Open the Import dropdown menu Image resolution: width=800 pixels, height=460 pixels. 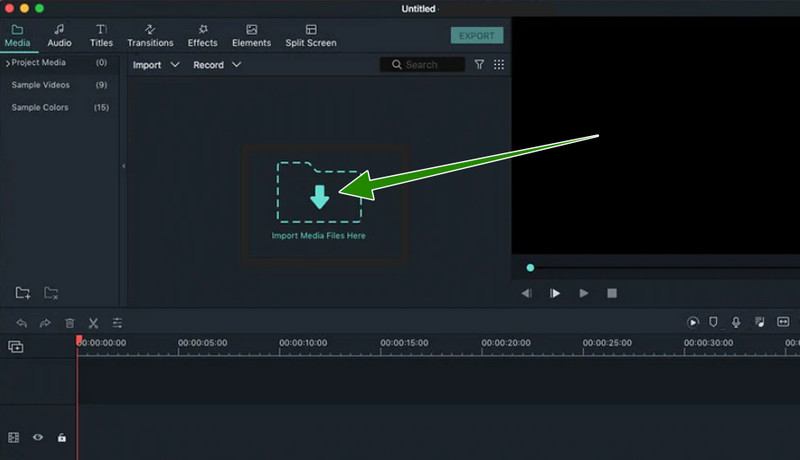[155, 65]
